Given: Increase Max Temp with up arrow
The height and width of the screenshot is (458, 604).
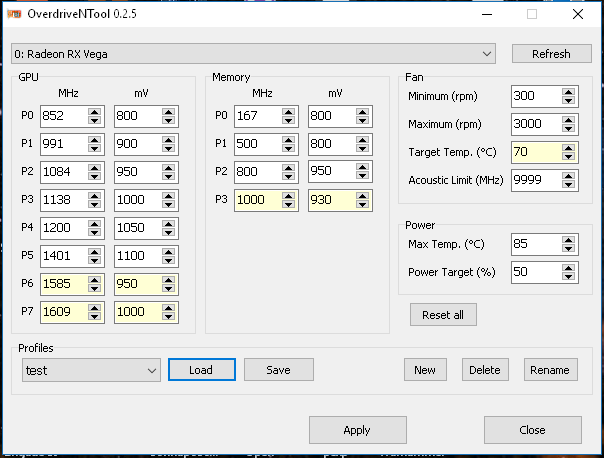Looking at the screenshot, I should click(568, 240).
